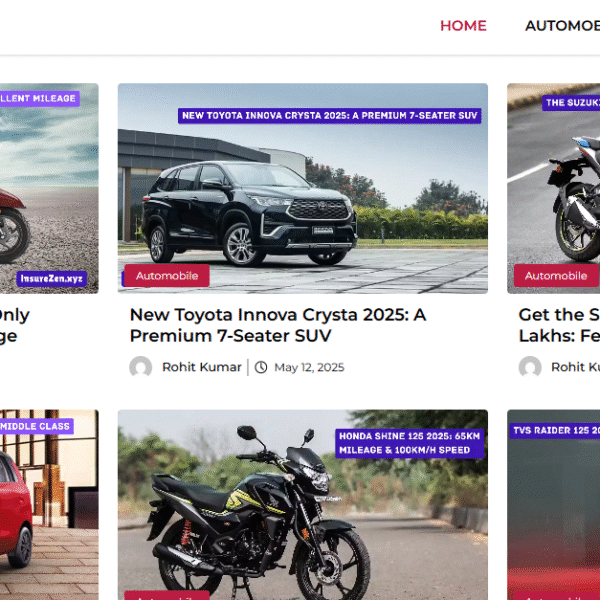Screen dimensions: 600x600
Task: Open headline 'New Toyota Innova Crysta 2025'
Action: pyautogui.click(x=278, y=325)
